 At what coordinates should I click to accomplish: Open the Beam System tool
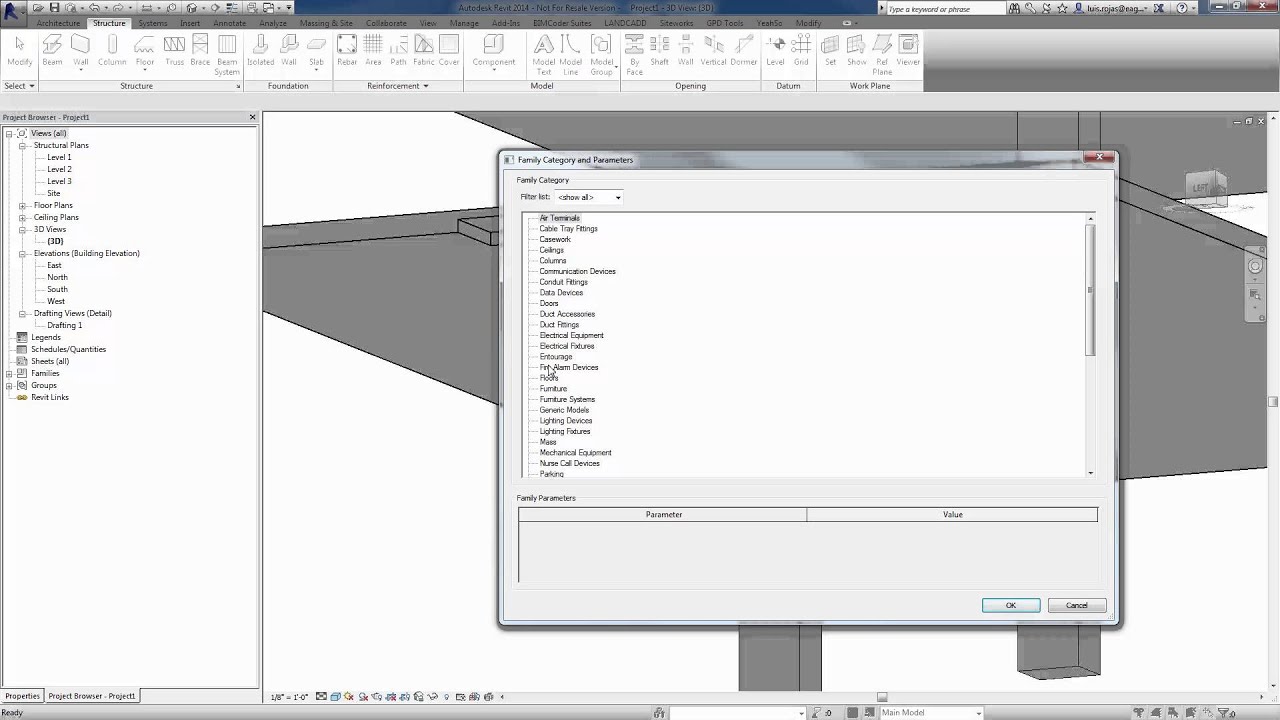pyautogui.click(x=227, y=55)
